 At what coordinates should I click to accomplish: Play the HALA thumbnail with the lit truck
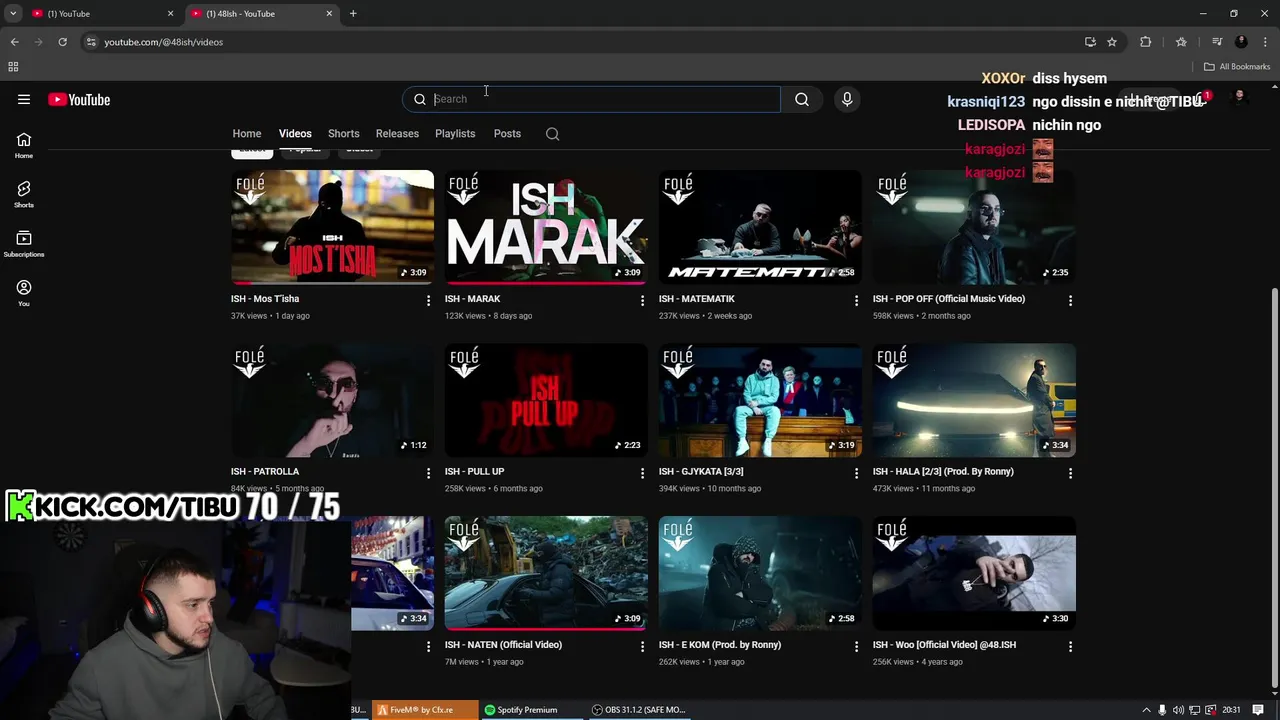point(974,400)
